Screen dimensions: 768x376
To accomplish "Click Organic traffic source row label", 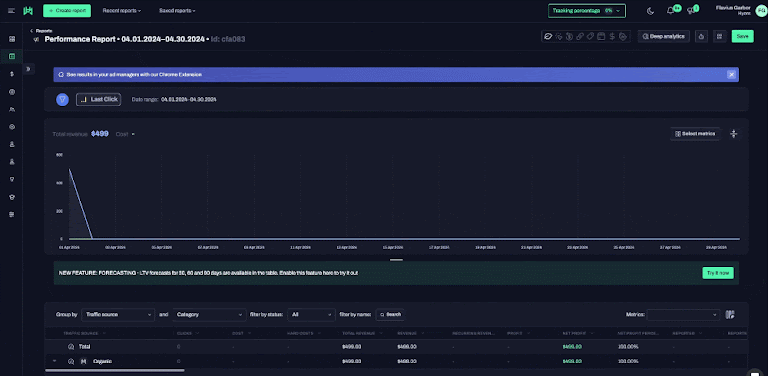I will (102, 361).
